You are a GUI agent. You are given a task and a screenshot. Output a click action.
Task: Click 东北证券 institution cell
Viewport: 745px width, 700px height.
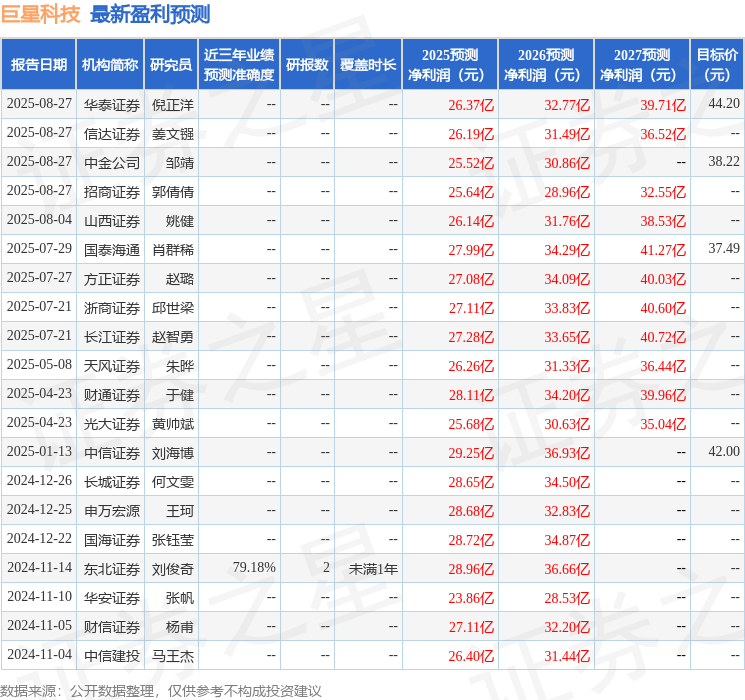[112, 569]
